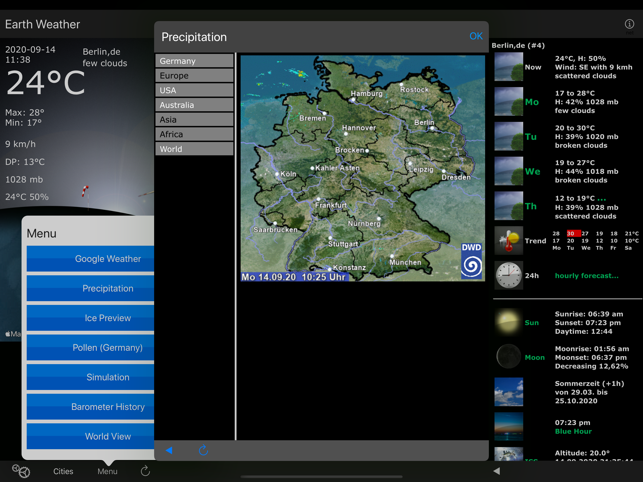The height and width of the screenshot is (482, 643).
Task: Tap the 1028 mb pressure value on the left
Action: tap(24, 180)
